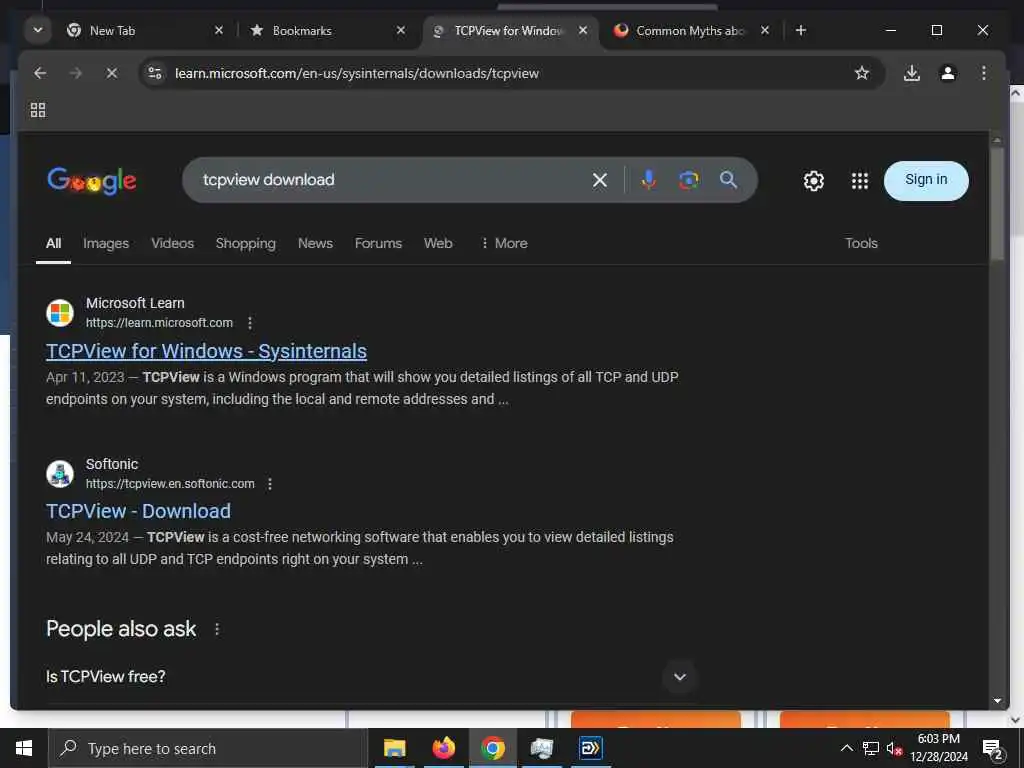This screenshot has height=768, width=1024.
Task: Click the Softonic favicon
Action: pos(60,474)
